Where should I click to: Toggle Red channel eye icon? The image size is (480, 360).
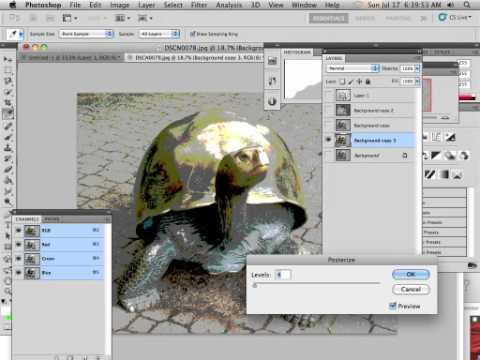click(18, 244)
